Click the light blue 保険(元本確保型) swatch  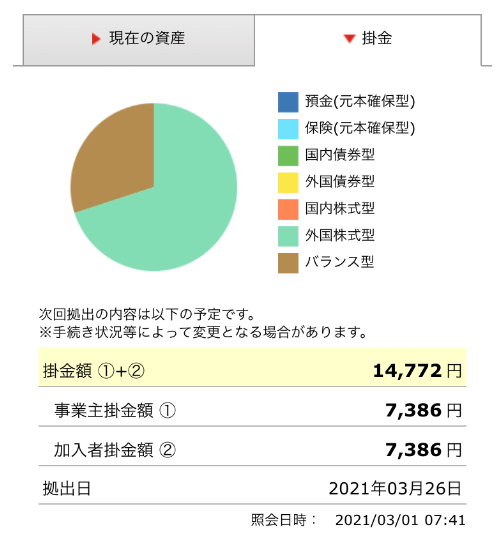[288, 129]
